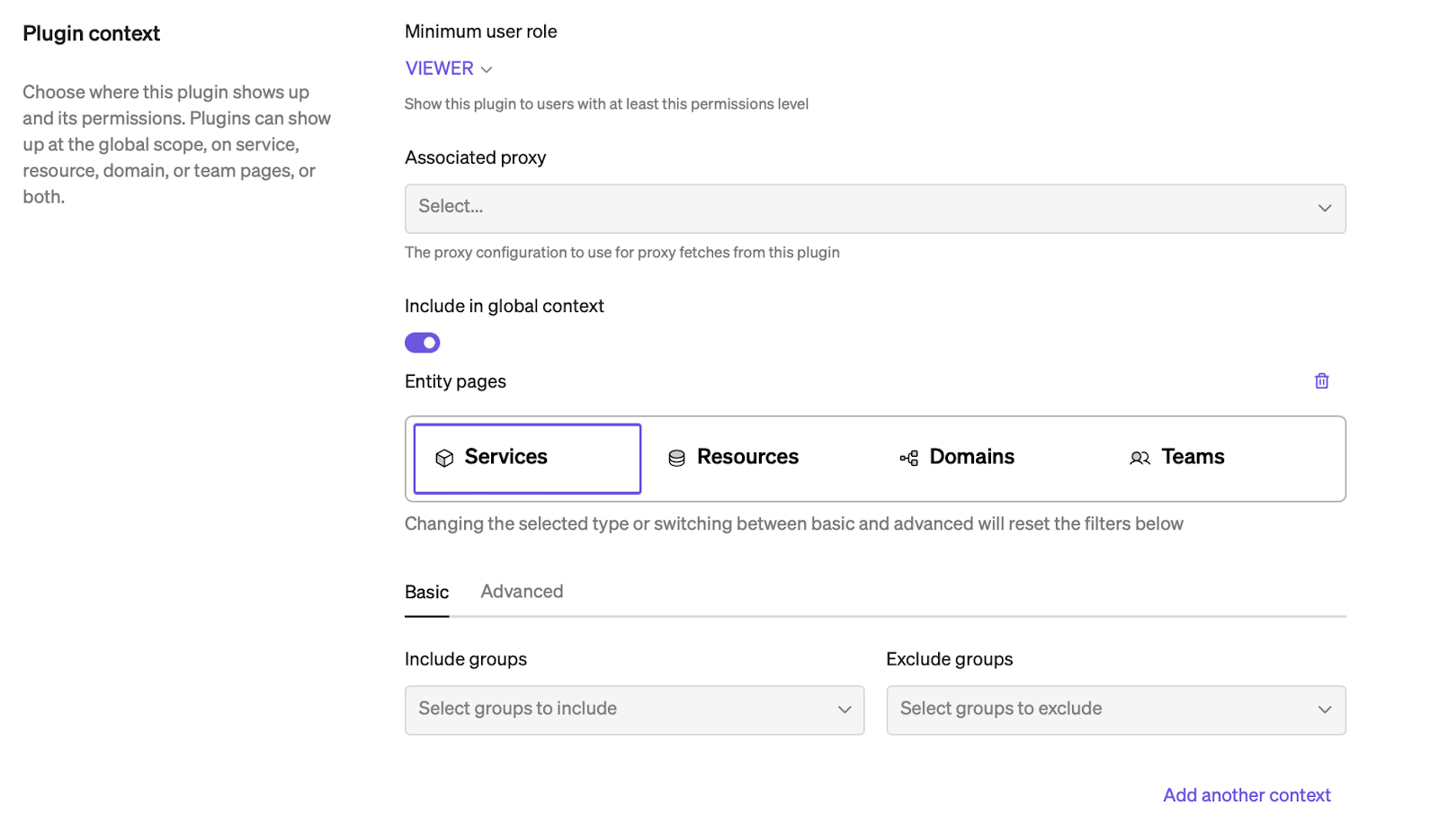1439x840 pixels.
Task: Click the chevron in Associated proxy field
Action: pos(1325,209)
